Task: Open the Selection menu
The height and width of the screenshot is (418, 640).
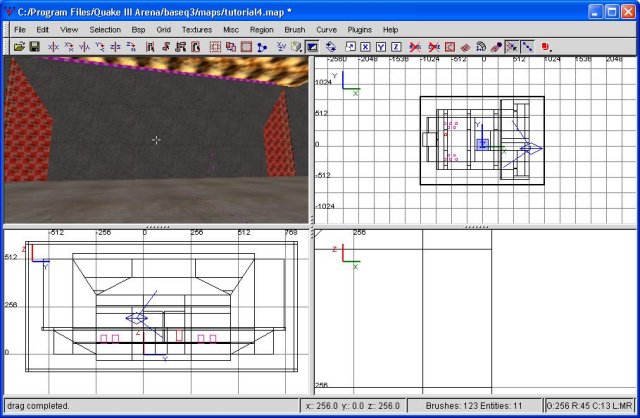Action: (105, 30)
